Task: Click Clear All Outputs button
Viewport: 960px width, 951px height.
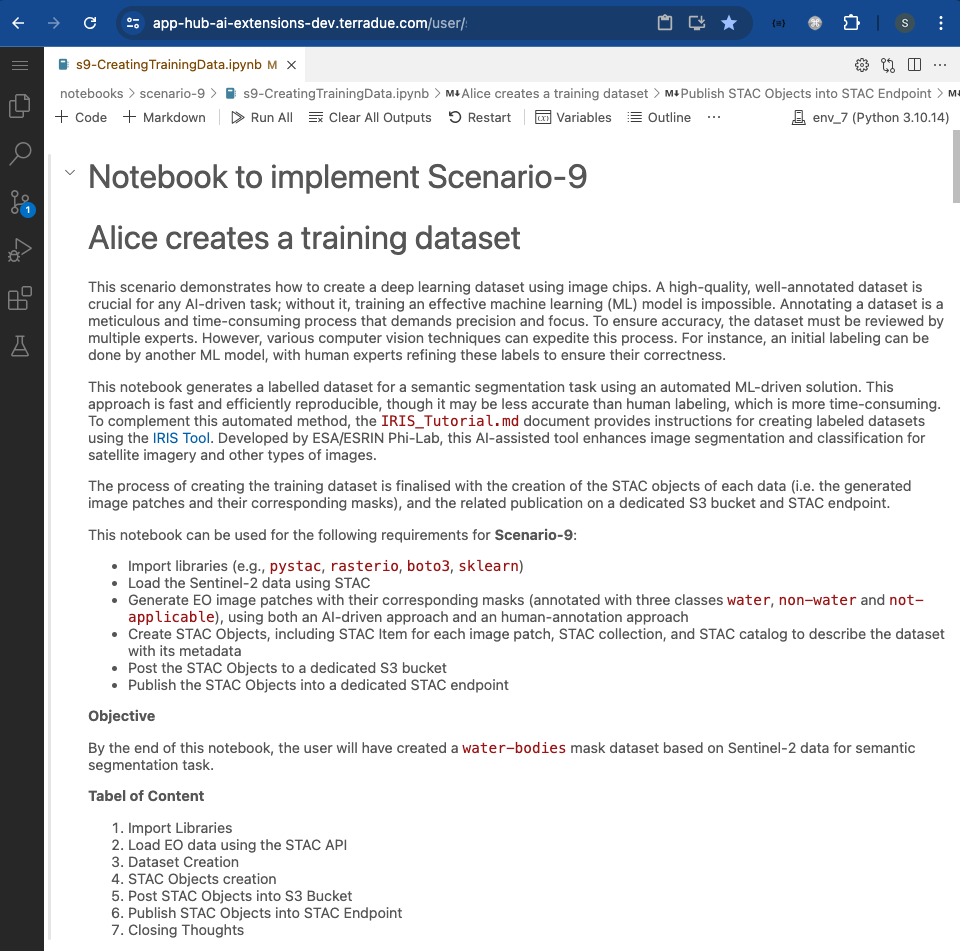Action: [370, 117]
